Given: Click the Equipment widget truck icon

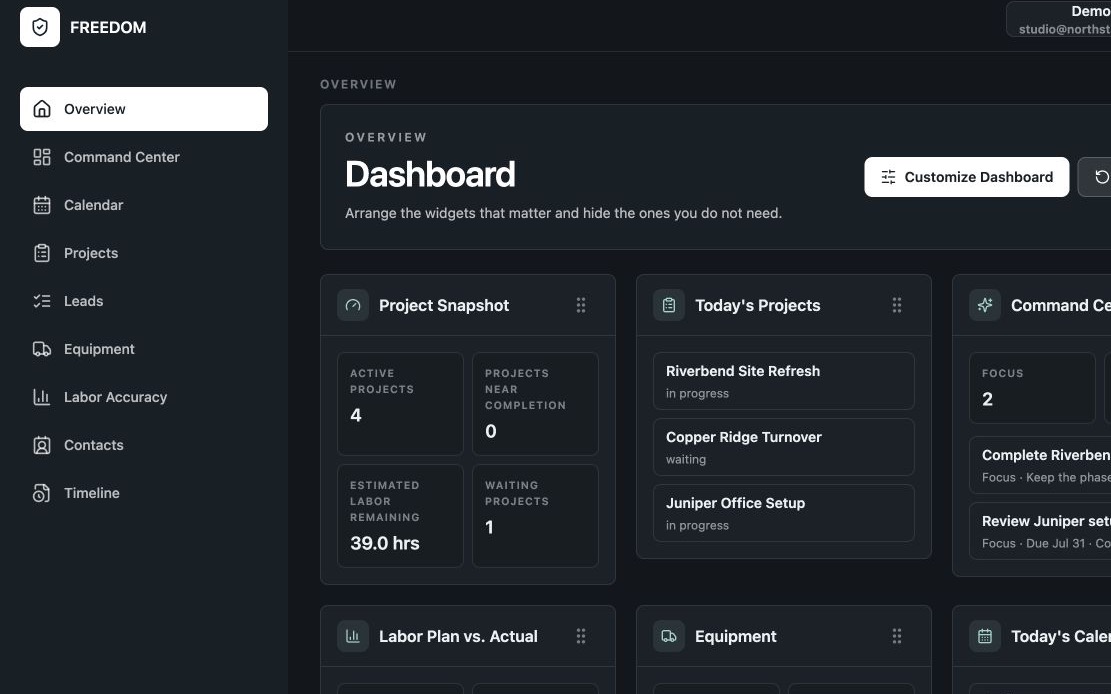Looking at the screenshot, I should pos(669,637).
